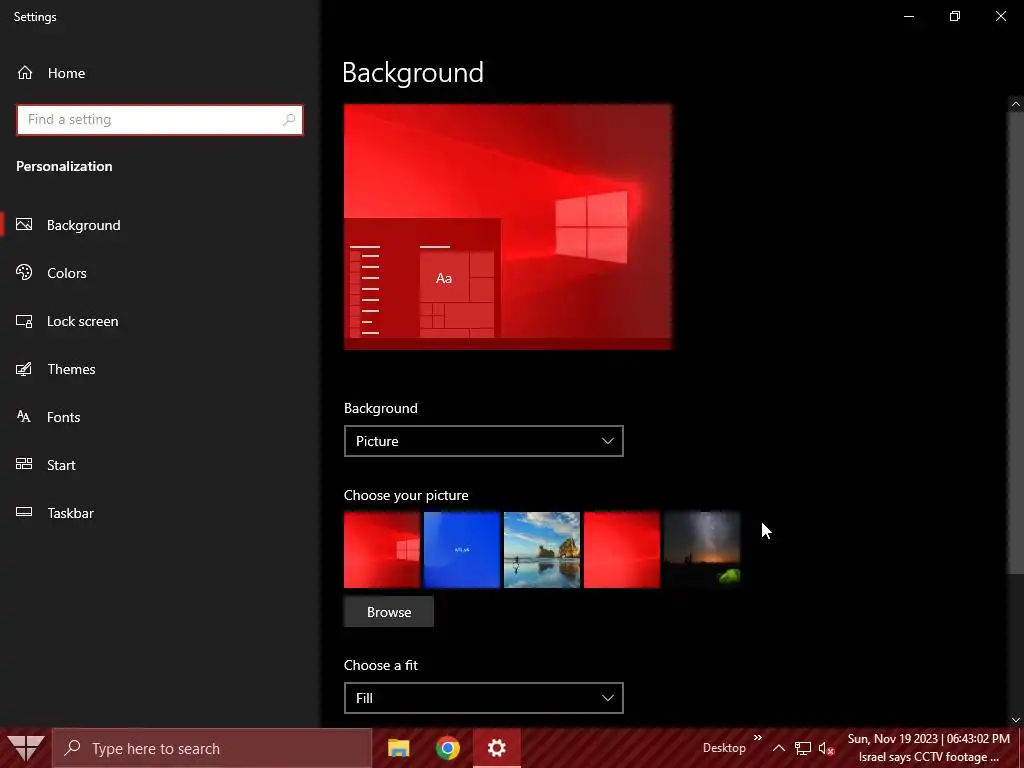Minimize the Settings window
The width and height of the screenshot is (1024, 768).
coord(908,16)
